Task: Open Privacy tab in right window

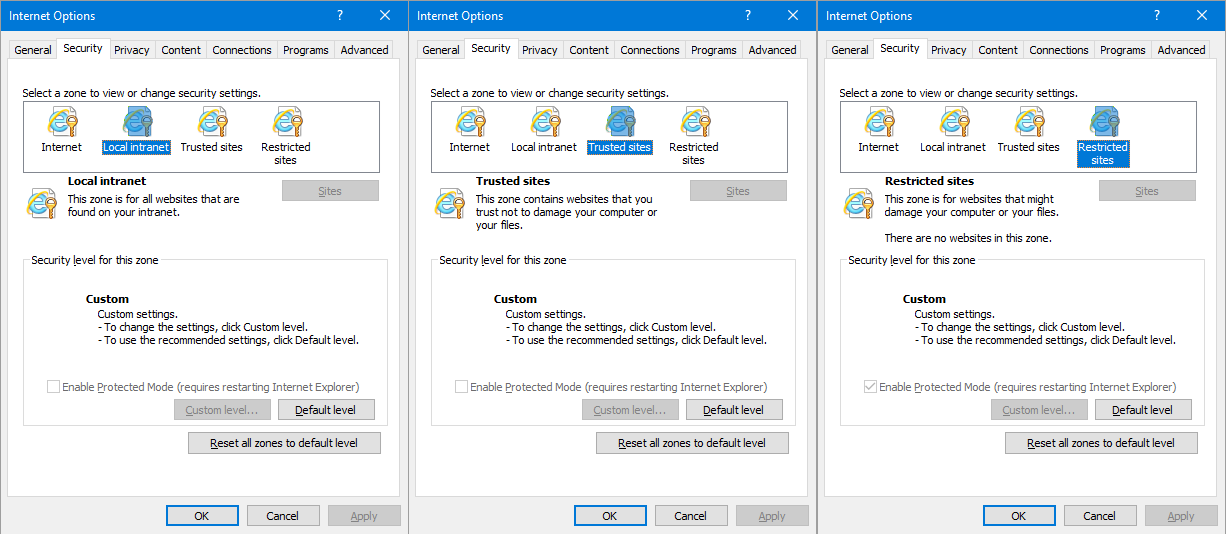Action: pyautogui.click(x=949, y=50)
